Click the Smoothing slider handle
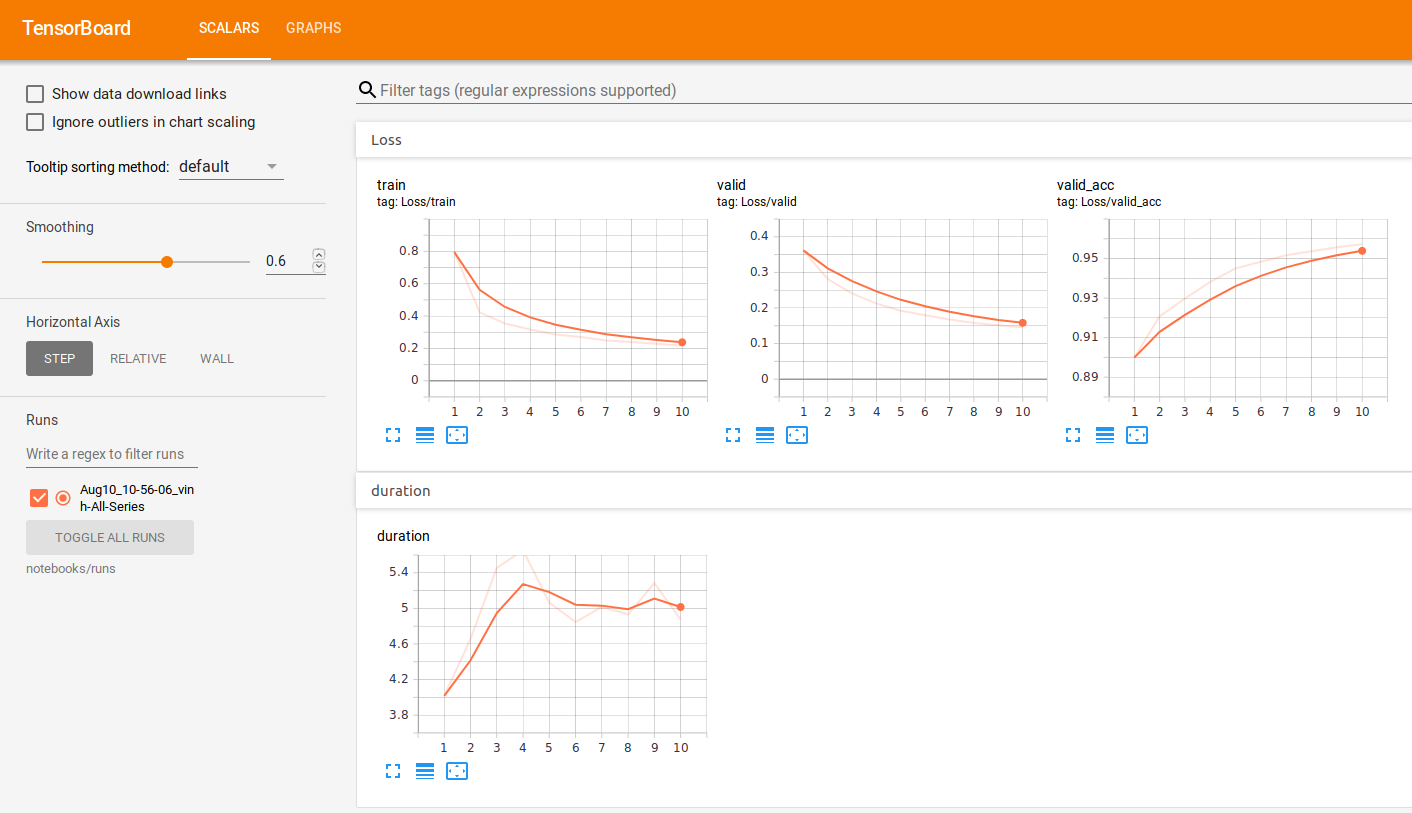 pos(166,261)
